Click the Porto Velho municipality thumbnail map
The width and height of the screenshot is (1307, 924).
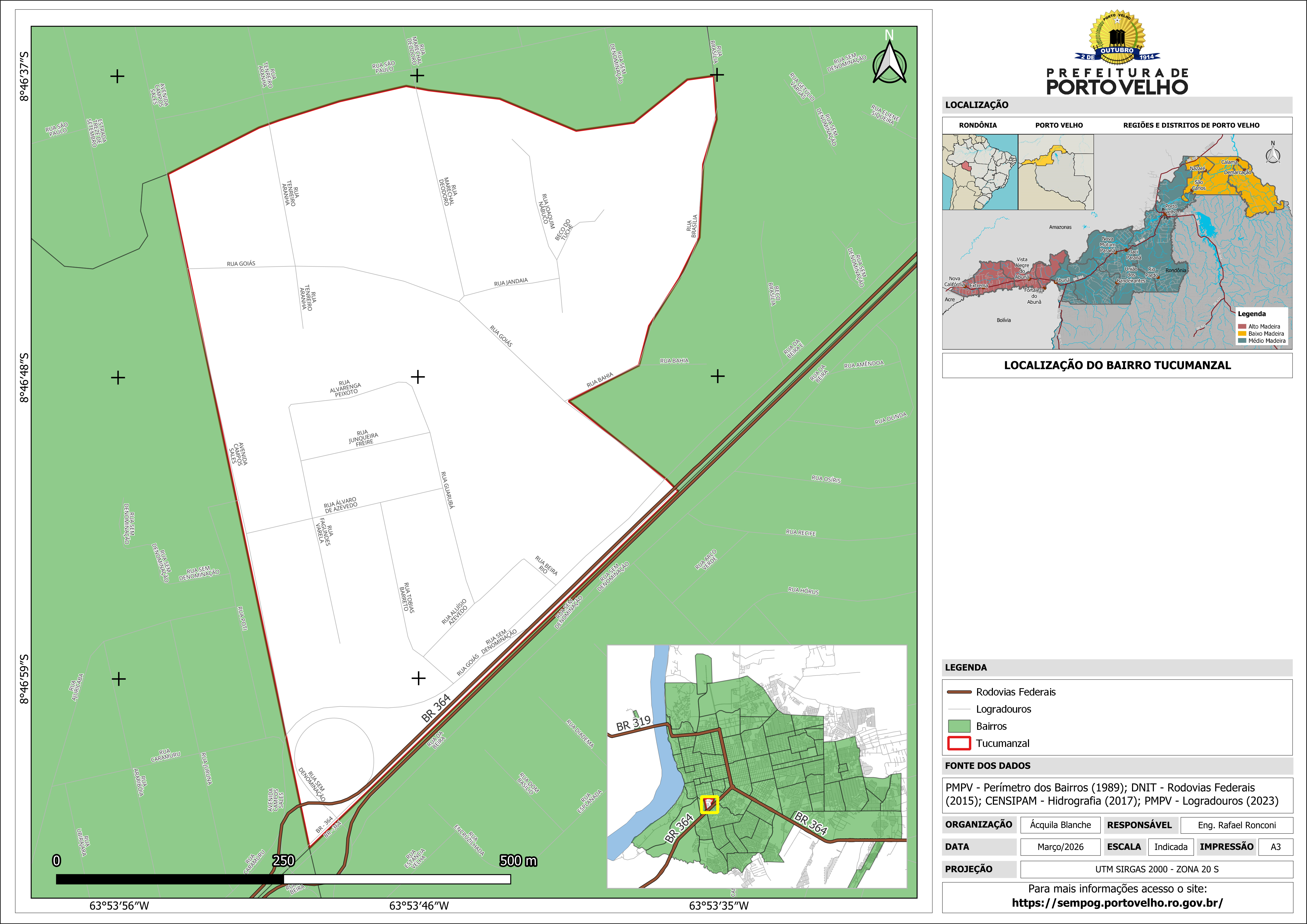click(x=1055, y=172)
